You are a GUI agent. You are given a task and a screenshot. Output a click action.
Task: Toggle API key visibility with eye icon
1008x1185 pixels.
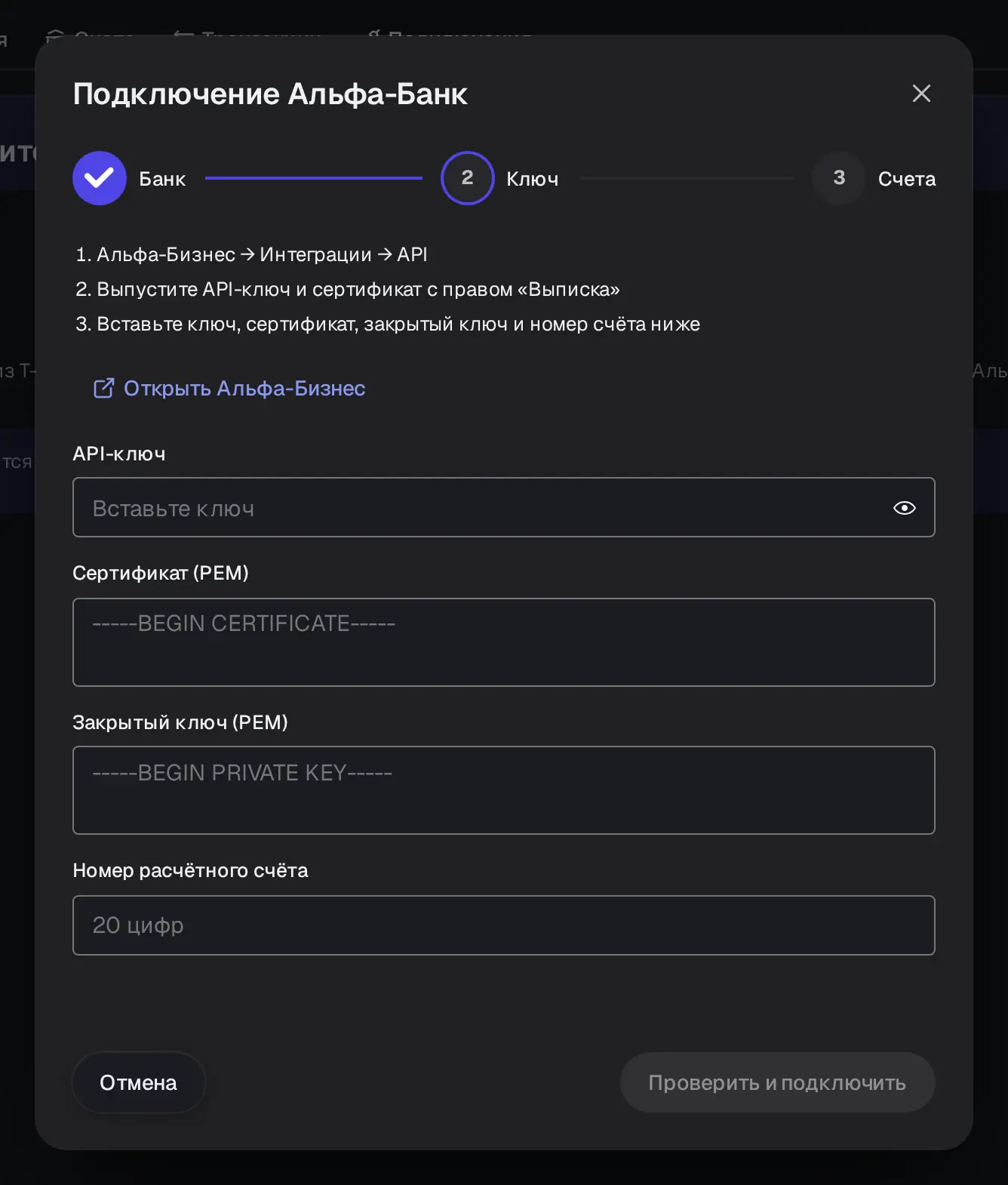pyautogui.click(x=904, y=508)
